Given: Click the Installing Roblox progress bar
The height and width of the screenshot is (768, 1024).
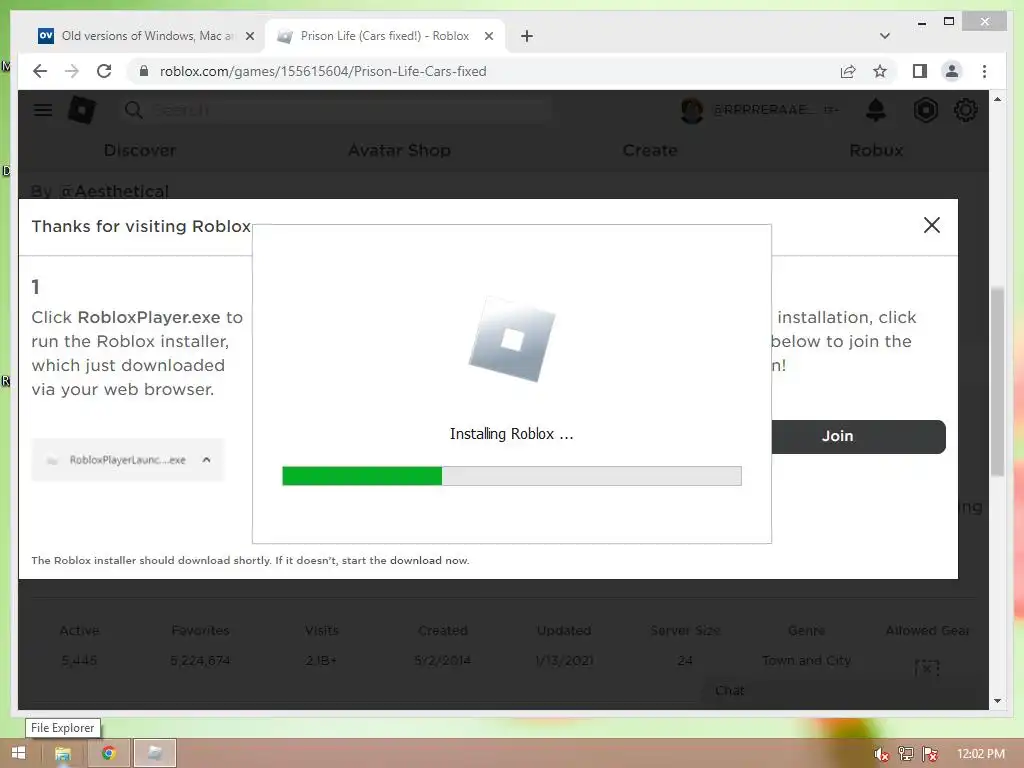Looking at the screenshot, I should pos(511,475).
